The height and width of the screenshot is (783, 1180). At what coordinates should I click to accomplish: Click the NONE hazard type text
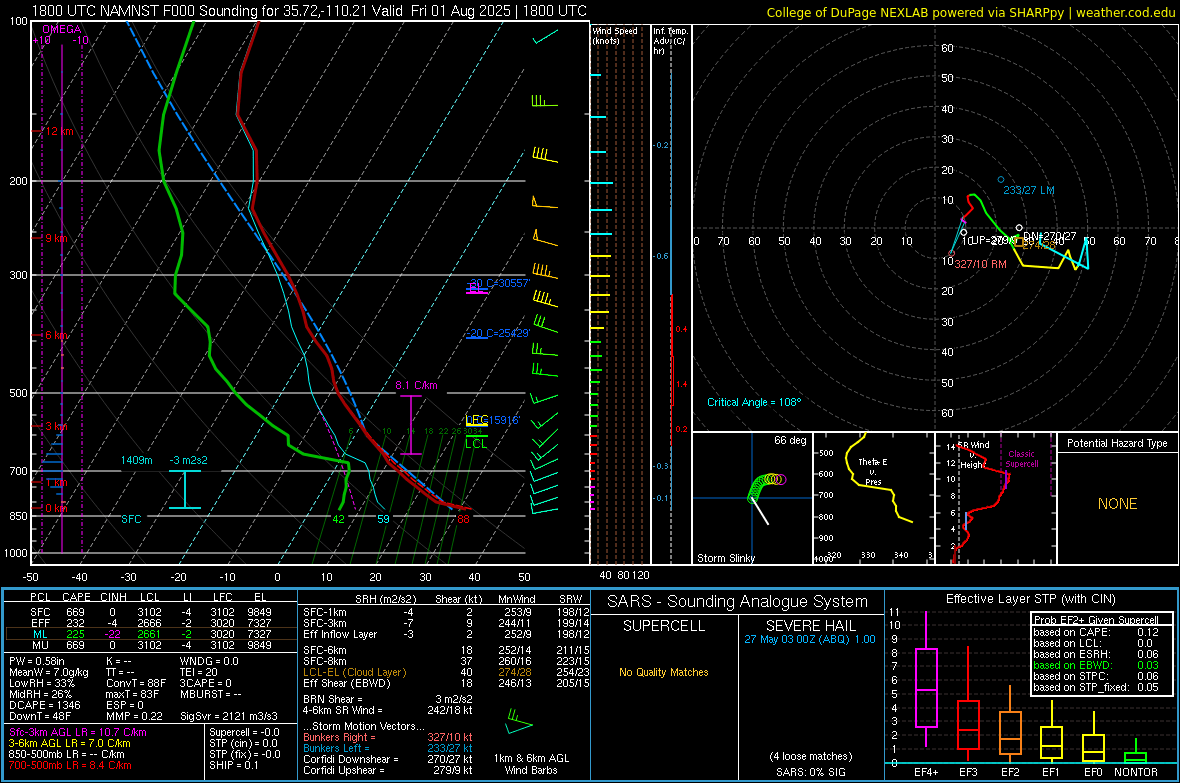tap(1117, 504)
